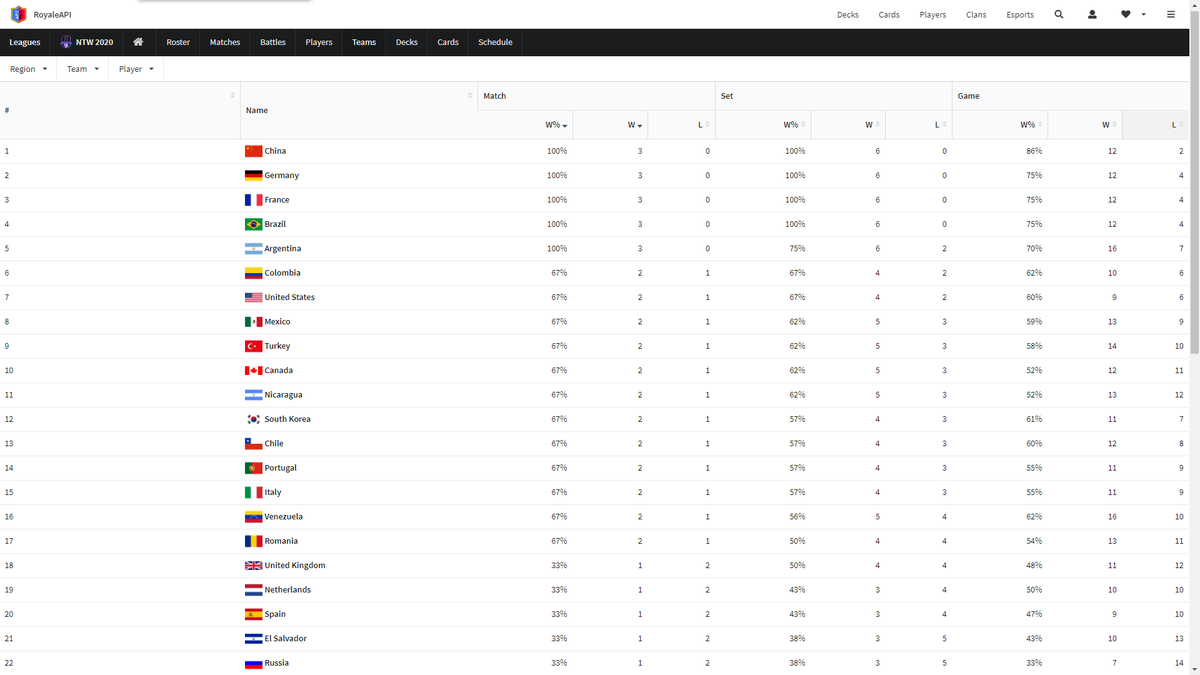Open the Leagues tab
The height and width of the screenshot is (675, 1200).
pyautogui.click(x=25, y=42)
